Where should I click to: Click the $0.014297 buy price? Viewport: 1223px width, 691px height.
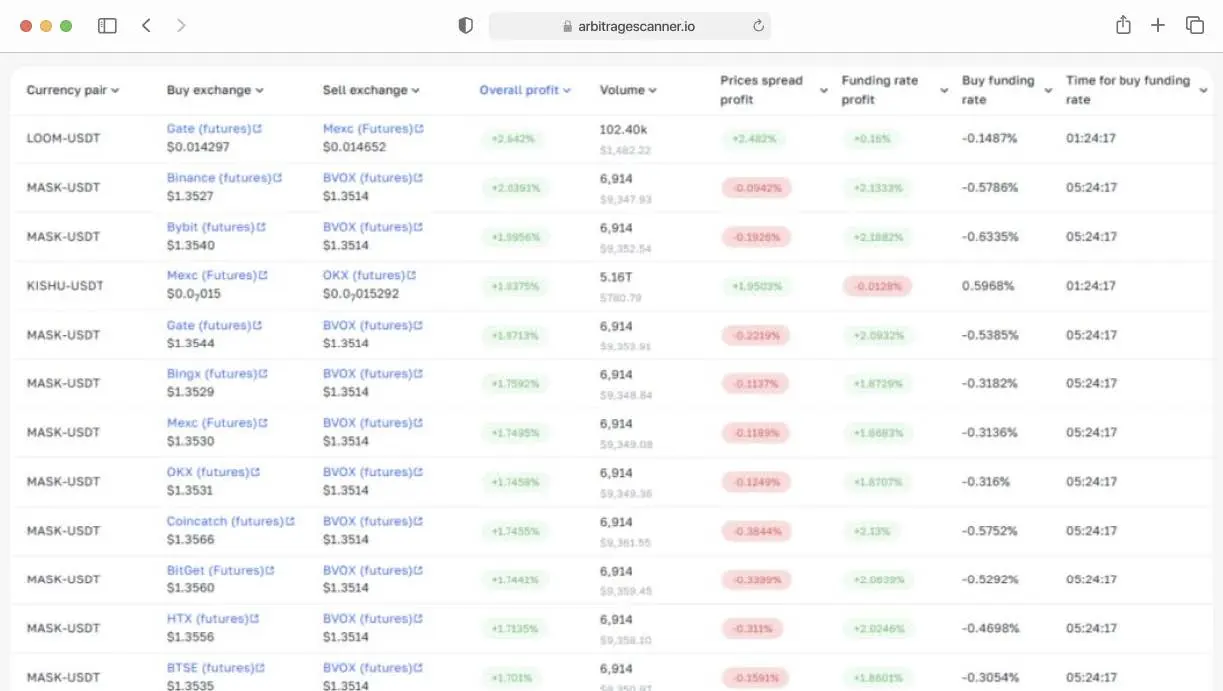[x=198, y=147]
